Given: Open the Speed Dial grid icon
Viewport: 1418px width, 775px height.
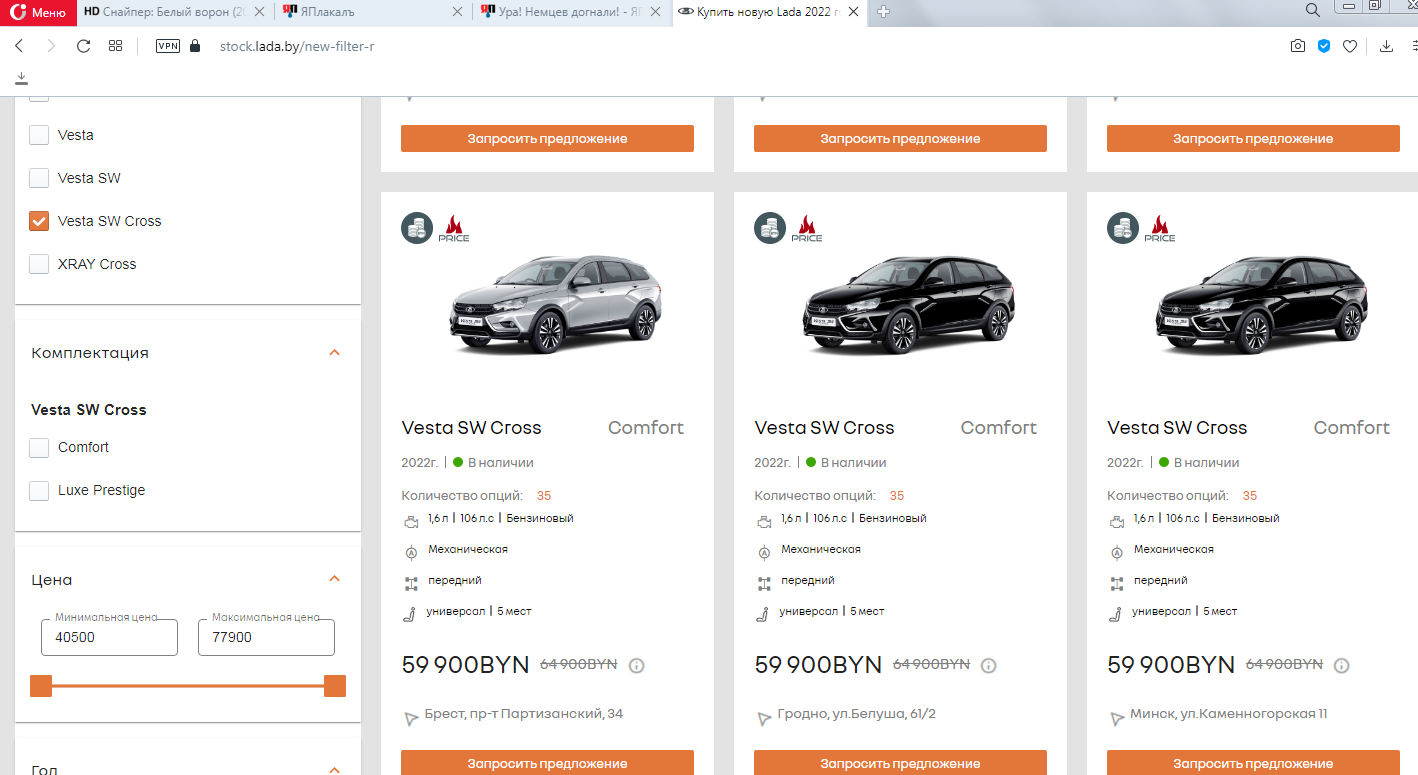Looking at the screenshot, I should point(115,46).
